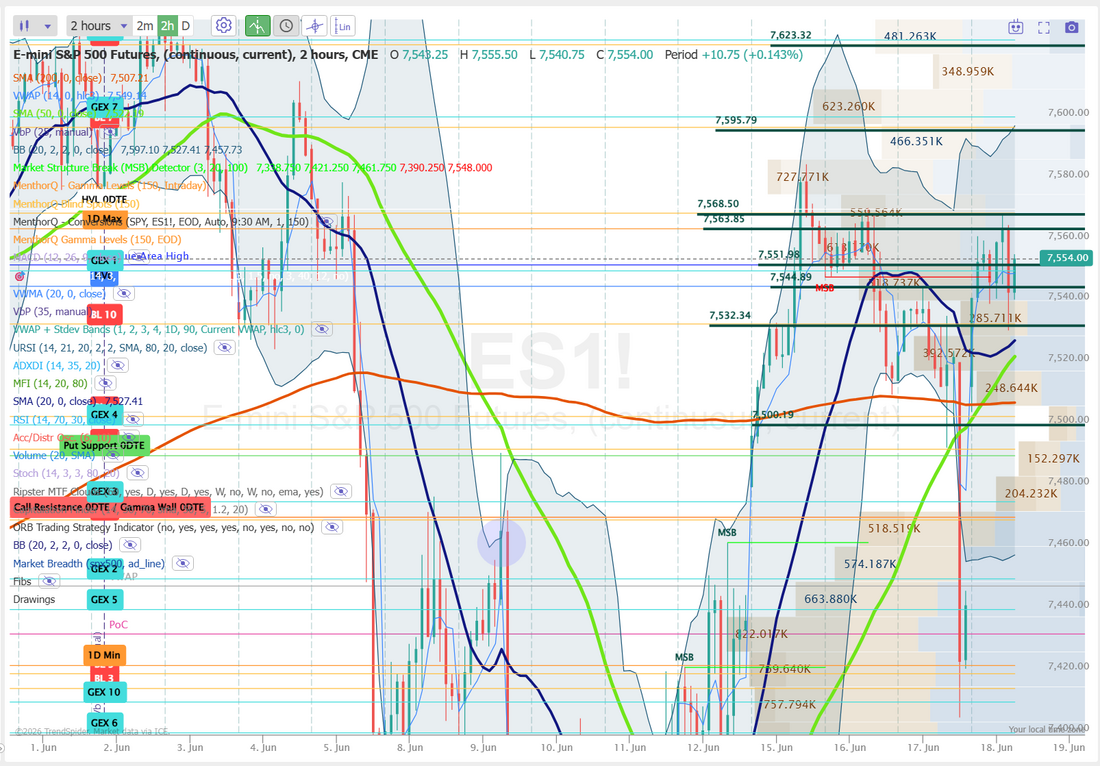Screen dimensions: 1100x766
Task: Show the Stoch (14, 3, 3) indicator
Action: click(x=138, y=473)
